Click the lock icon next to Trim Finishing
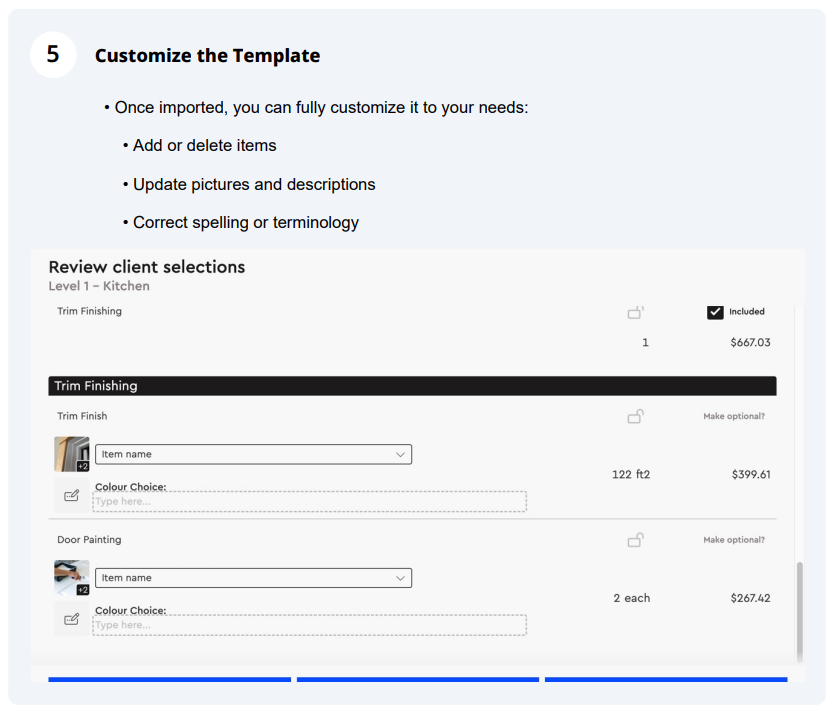The width and height of the screenshot is (826, 710). pos(635,312)
